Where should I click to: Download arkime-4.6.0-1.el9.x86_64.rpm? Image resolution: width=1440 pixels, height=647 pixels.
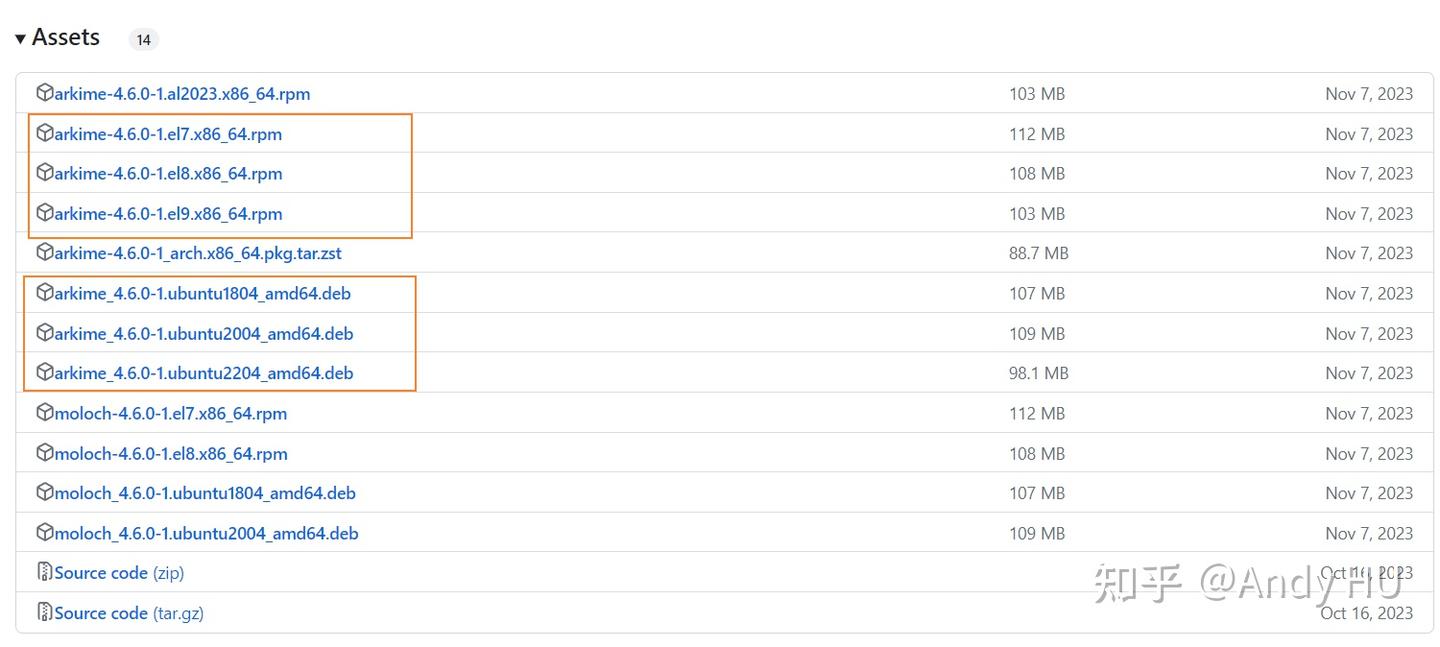point(168,214)
